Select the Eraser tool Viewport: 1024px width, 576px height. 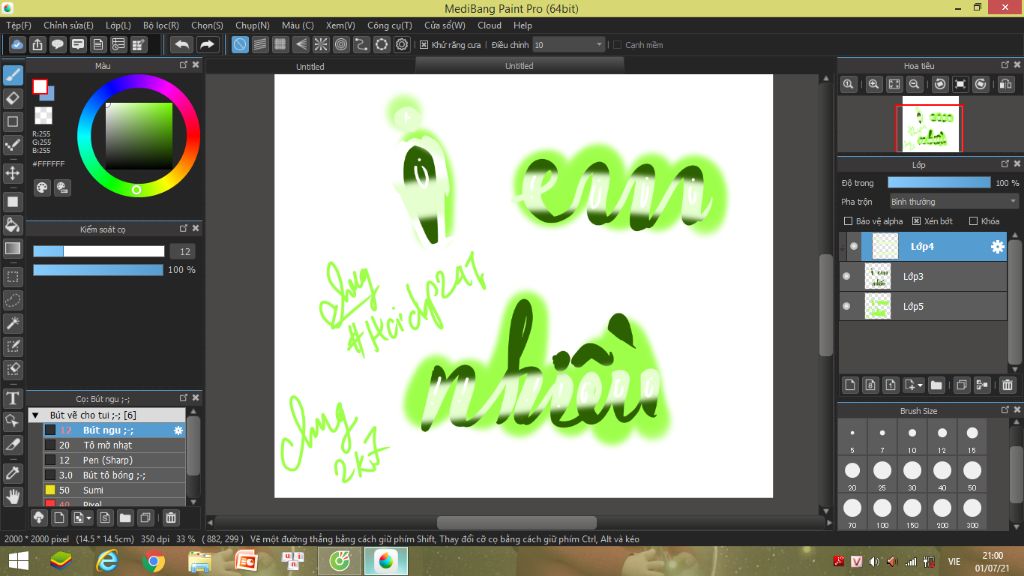coord(12,99)
